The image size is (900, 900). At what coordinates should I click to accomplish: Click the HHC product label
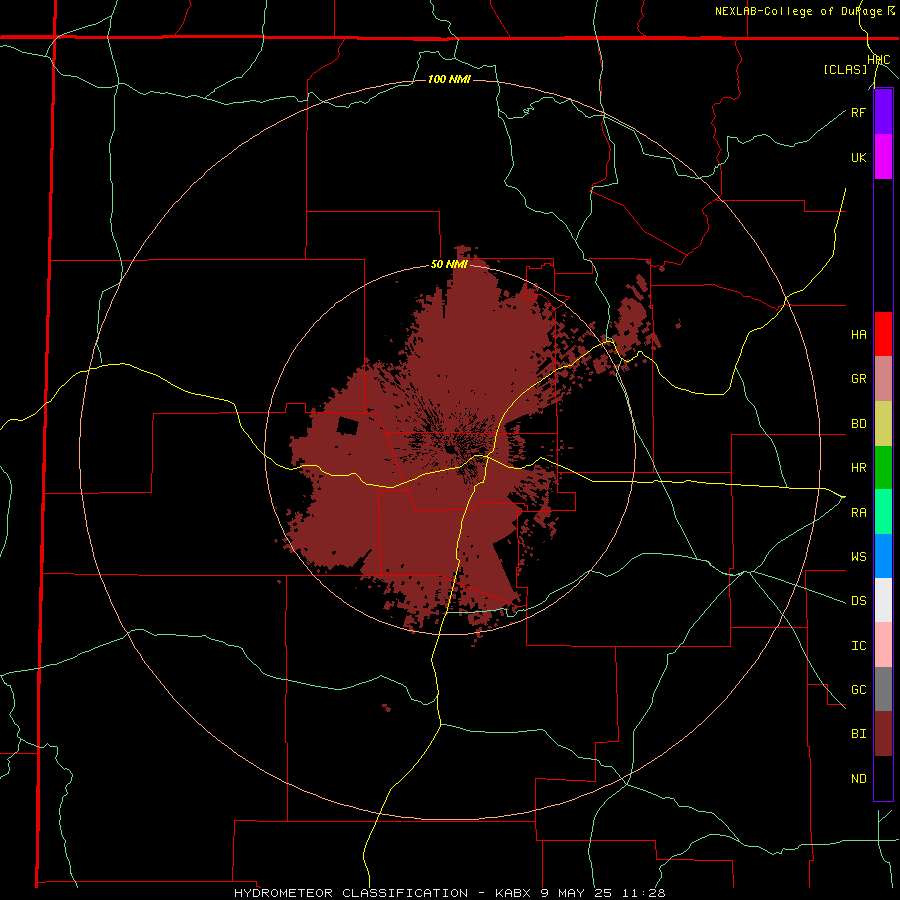[878, 60]
